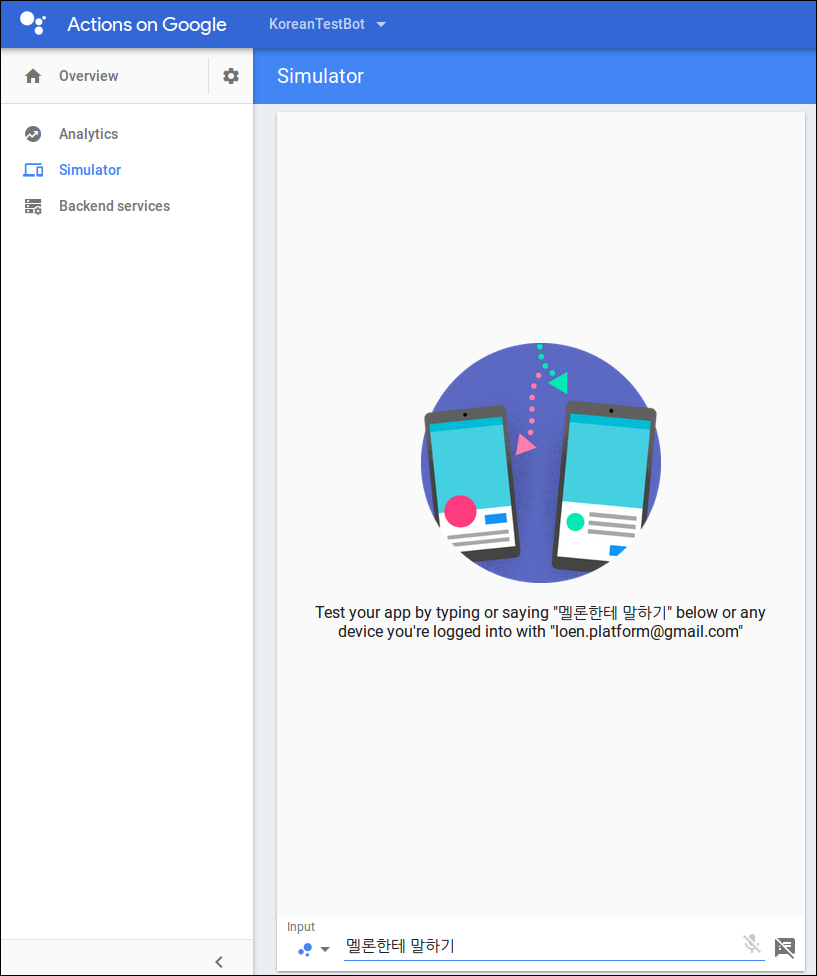
Task: Open the Actions on Google home title
Action: [147, 24]
